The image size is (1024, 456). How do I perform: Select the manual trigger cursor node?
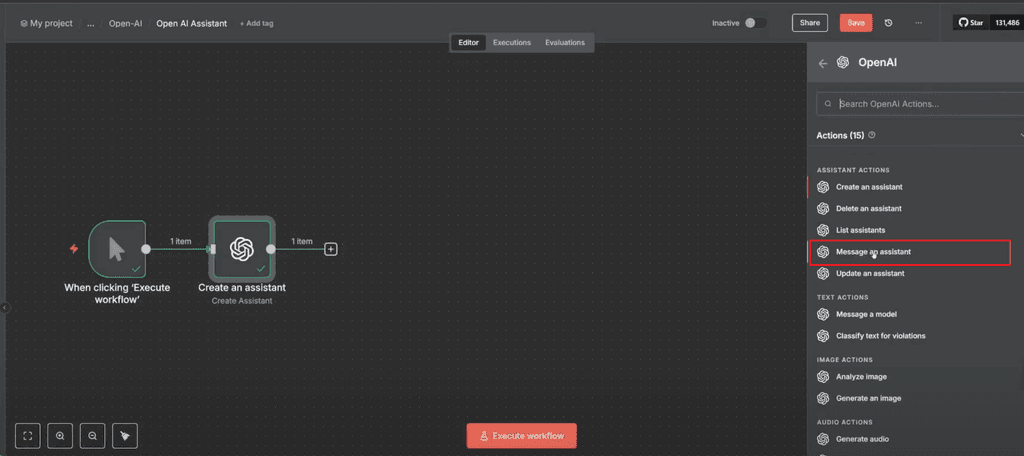pos(117,249)
